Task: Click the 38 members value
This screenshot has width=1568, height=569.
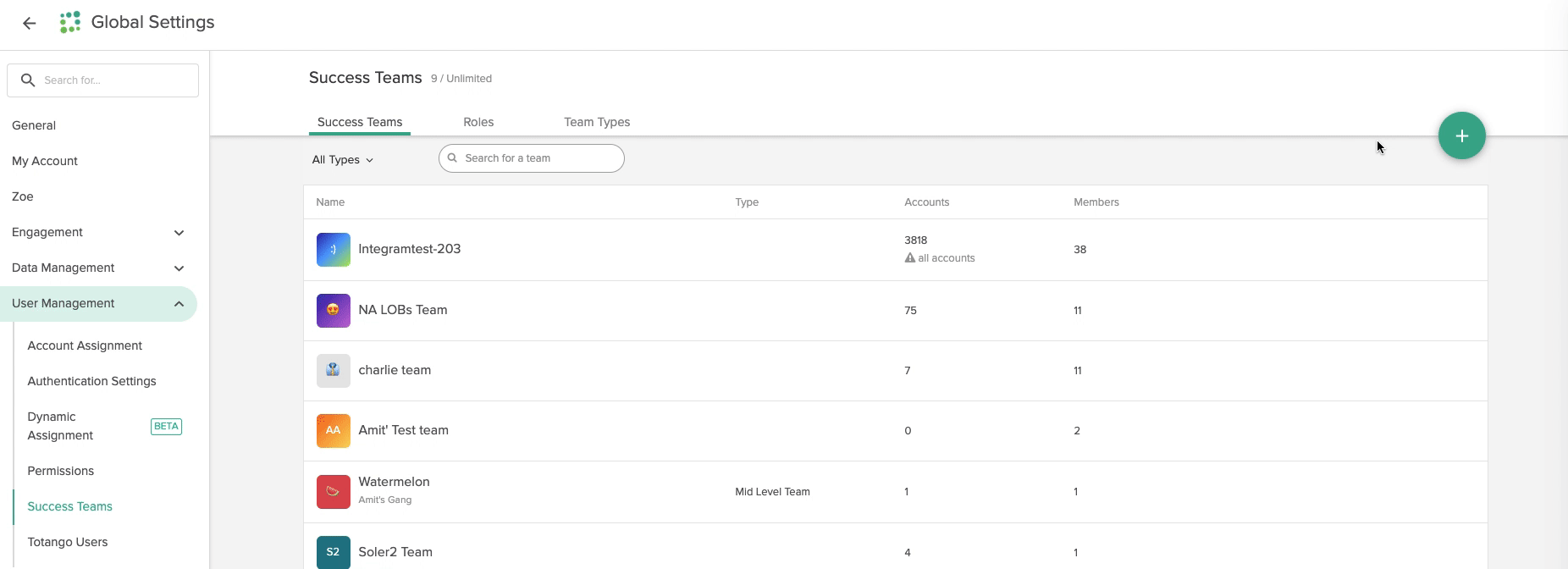Action: pos(1080,250)
